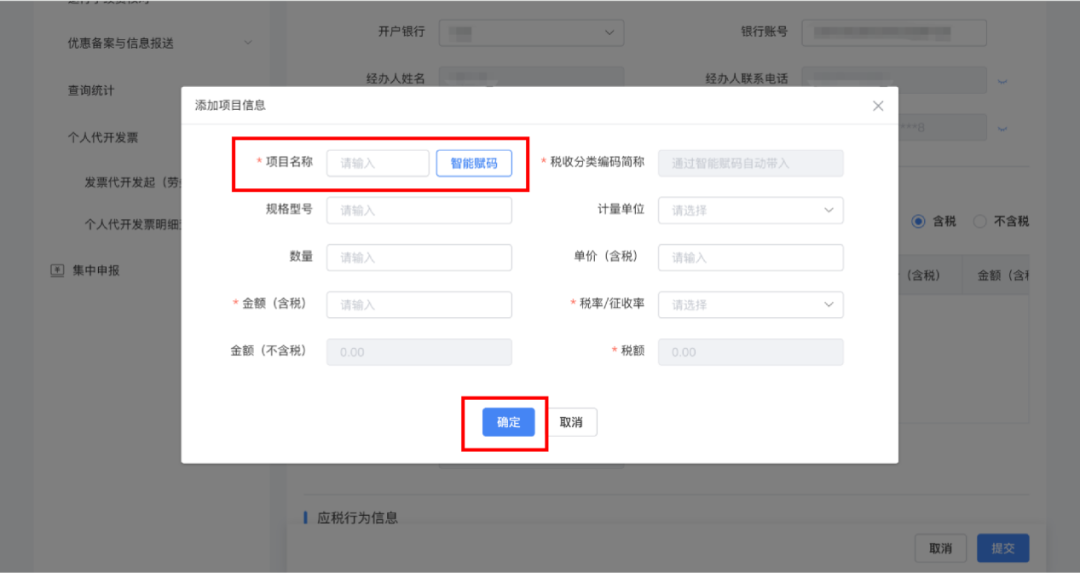Viewport: 1080px width, 573px height.
Task: Open the 税率/征收率 dropdown
Action: click(751, 304)
